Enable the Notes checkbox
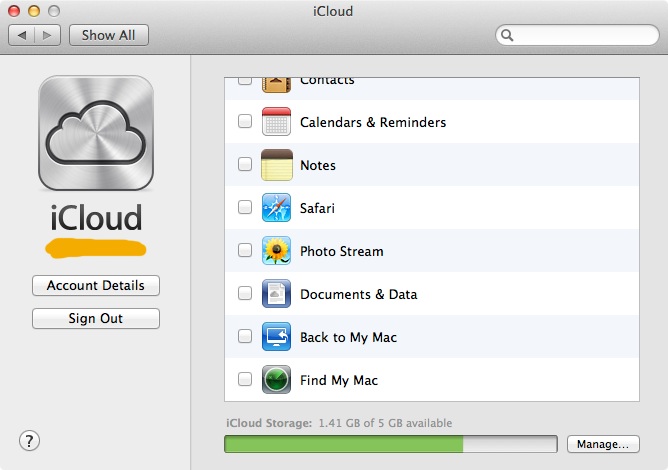The width and height of the screenshot is (668, 470). [x=245, y=164]
